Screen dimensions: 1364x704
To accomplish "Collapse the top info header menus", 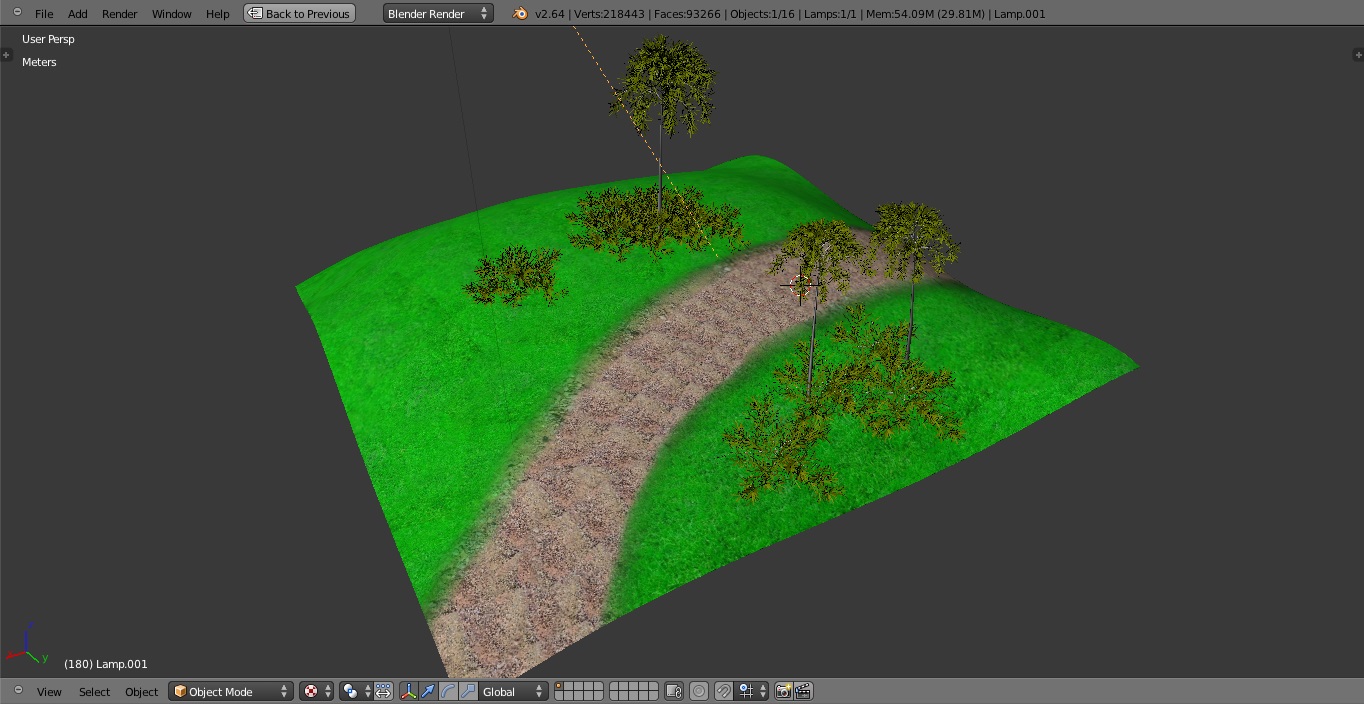I will pyautogui.click(x=17, y=12).
